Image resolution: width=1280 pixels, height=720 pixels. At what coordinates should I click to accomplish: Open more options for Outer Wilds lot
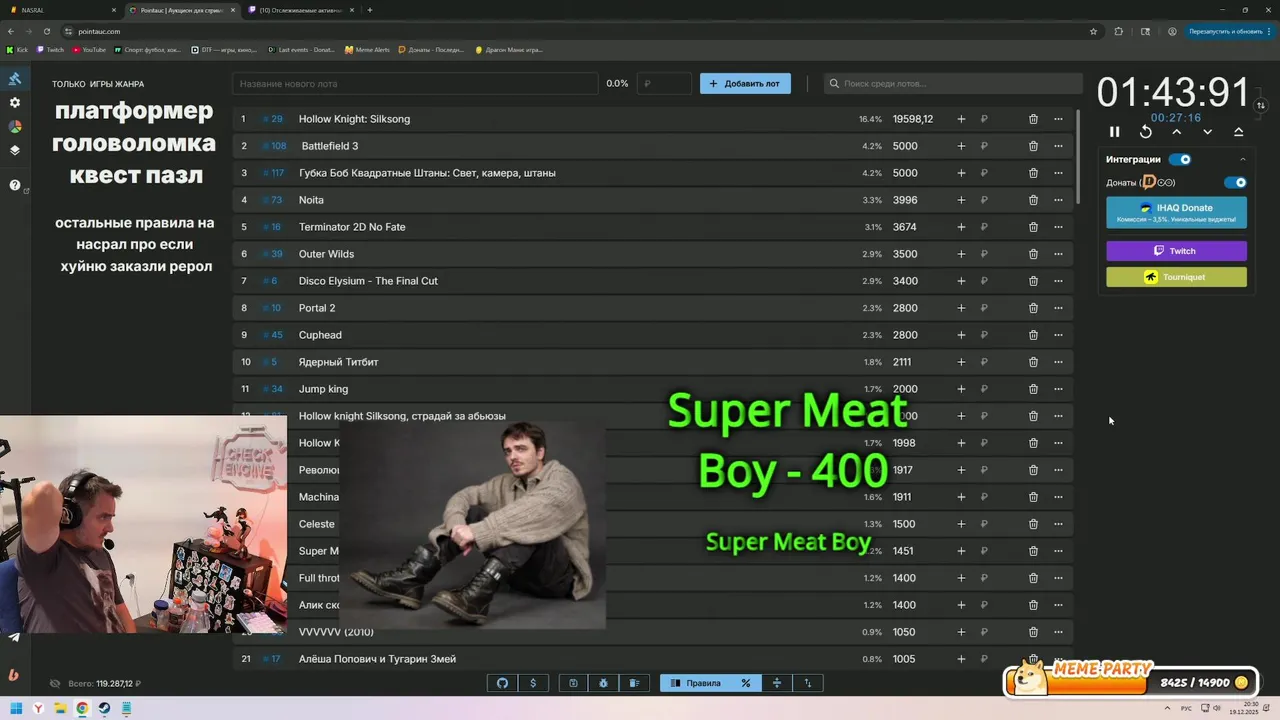click(x=1058, y=254)
